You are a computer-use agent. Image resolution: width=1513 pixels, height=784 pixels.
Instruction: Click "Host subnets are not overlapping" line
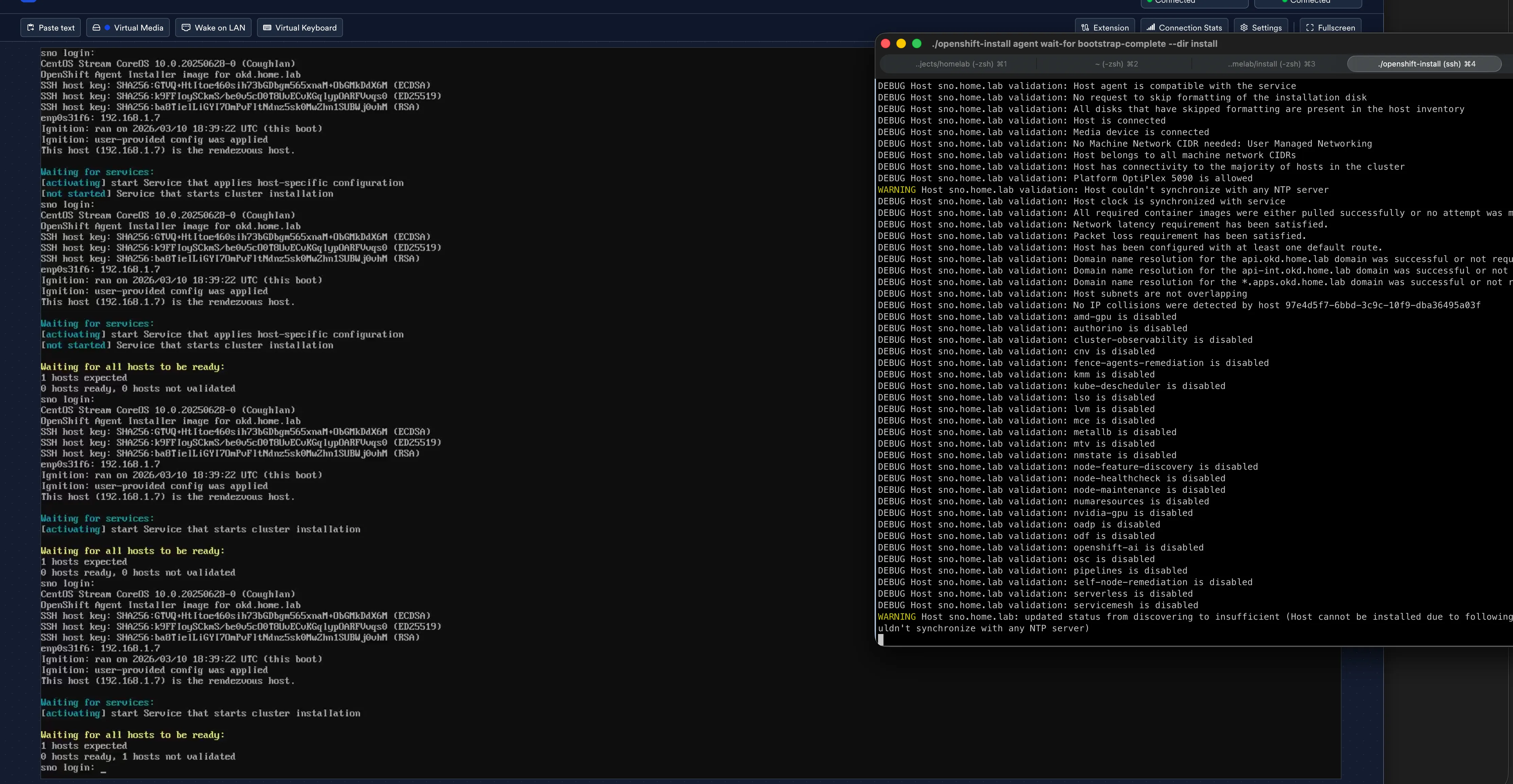coord(1062,294)
